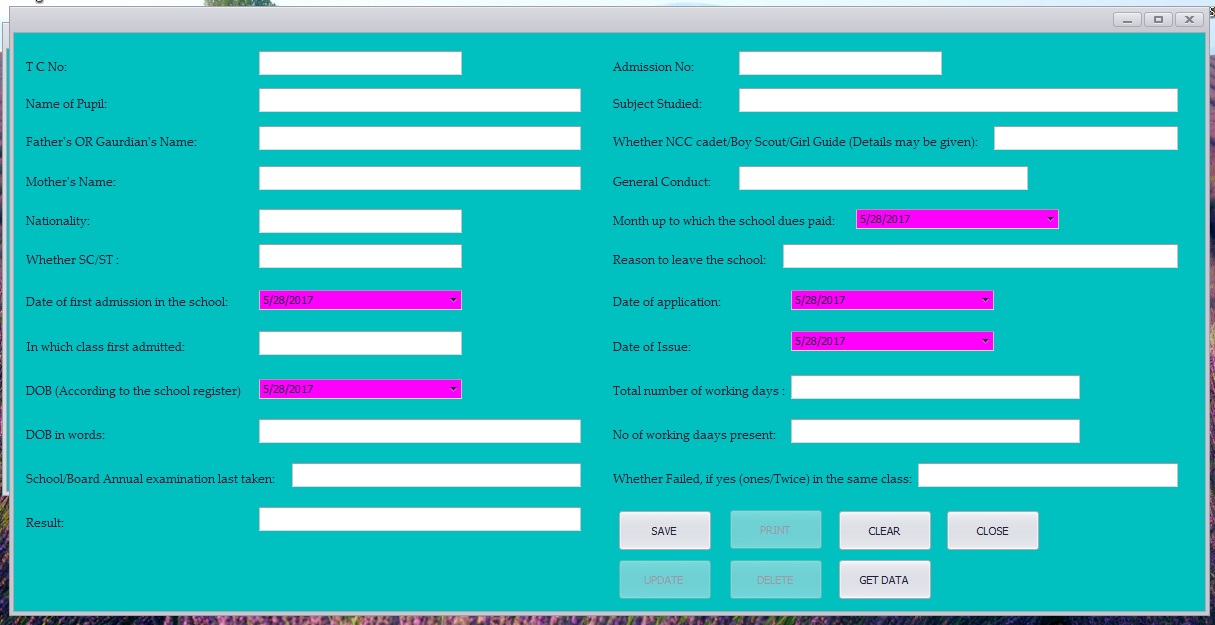This screenshot has height=625, width=1215.
Task: Select the Result input field
Action: [x=420, y=519]
